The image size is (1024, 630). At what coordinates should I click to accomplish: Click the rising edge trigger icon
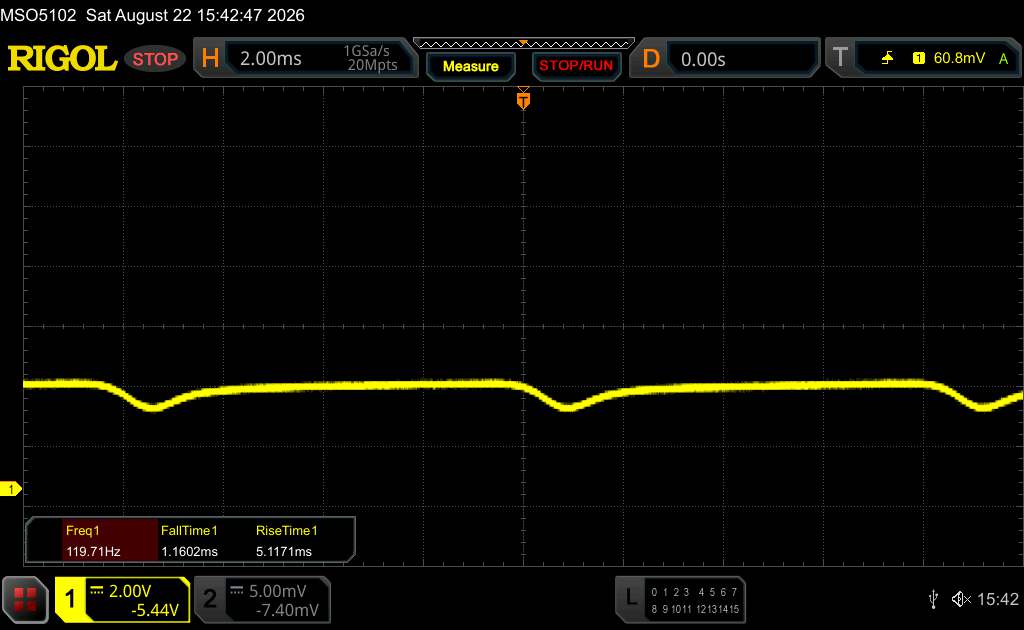coord(887,58)
